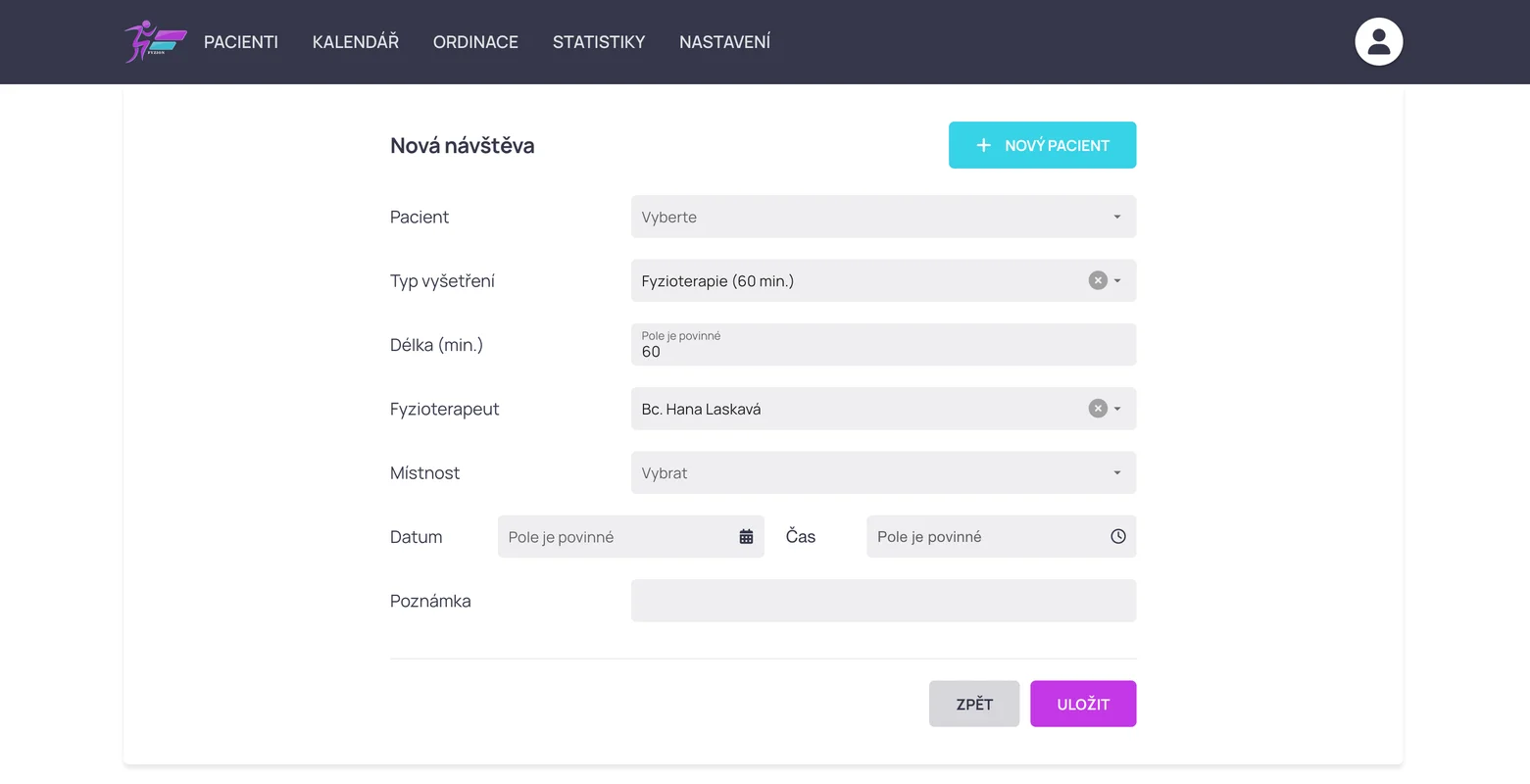The width and height of the screenshot is (1530, 784).
Task: Open Nastavení from the navigation bar
Action: pos(724,42)
